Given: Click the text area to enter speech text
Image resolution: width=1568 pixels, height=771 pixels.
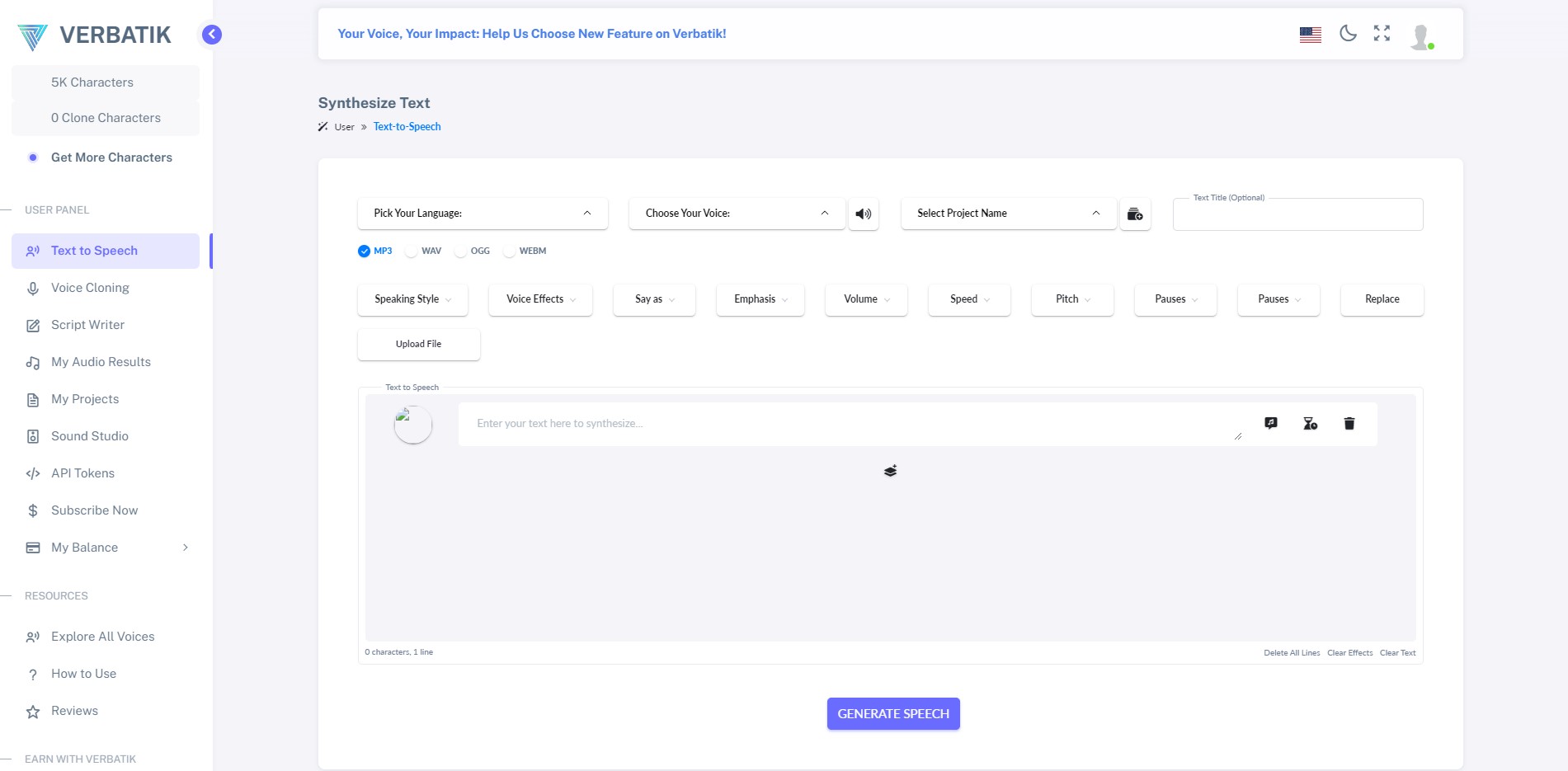Looking at the screenshot, I should pos(851,424).
